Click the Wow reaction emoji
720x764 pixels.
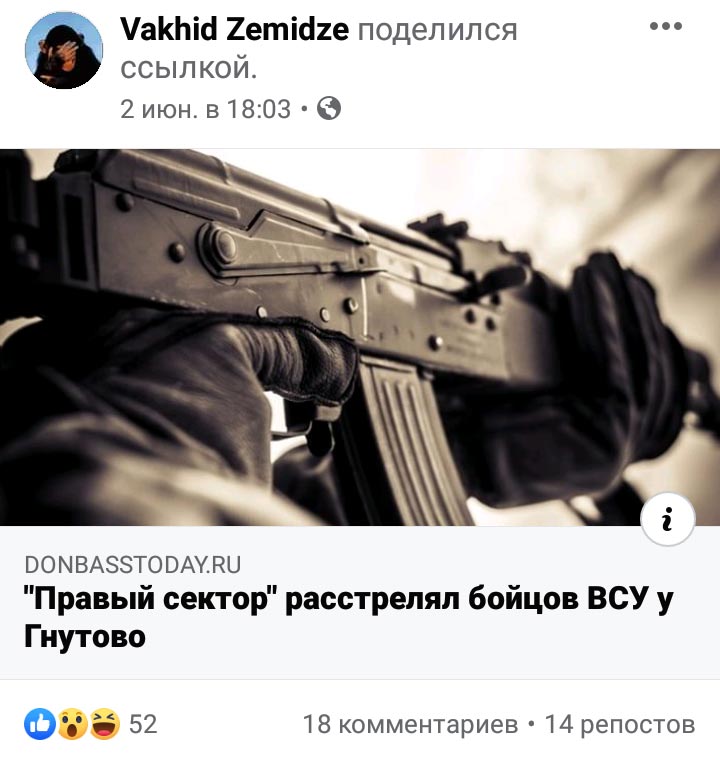(73, 724)
